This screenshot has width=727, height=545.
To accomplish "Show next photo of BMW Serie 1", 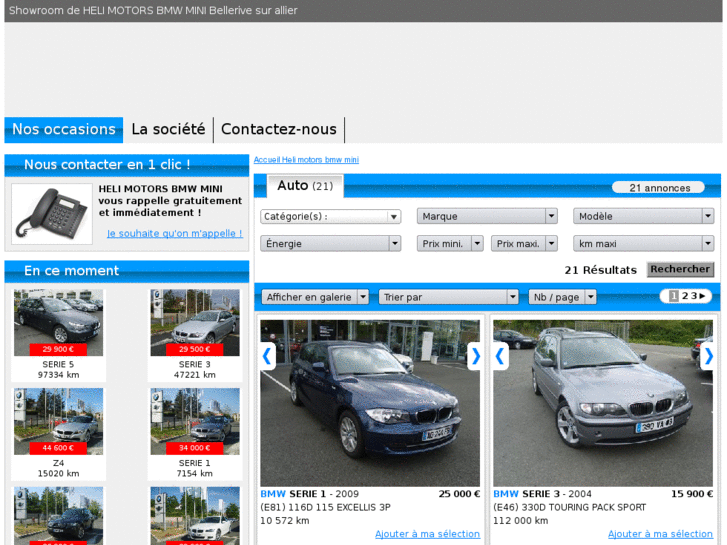I will click(474, 356).
